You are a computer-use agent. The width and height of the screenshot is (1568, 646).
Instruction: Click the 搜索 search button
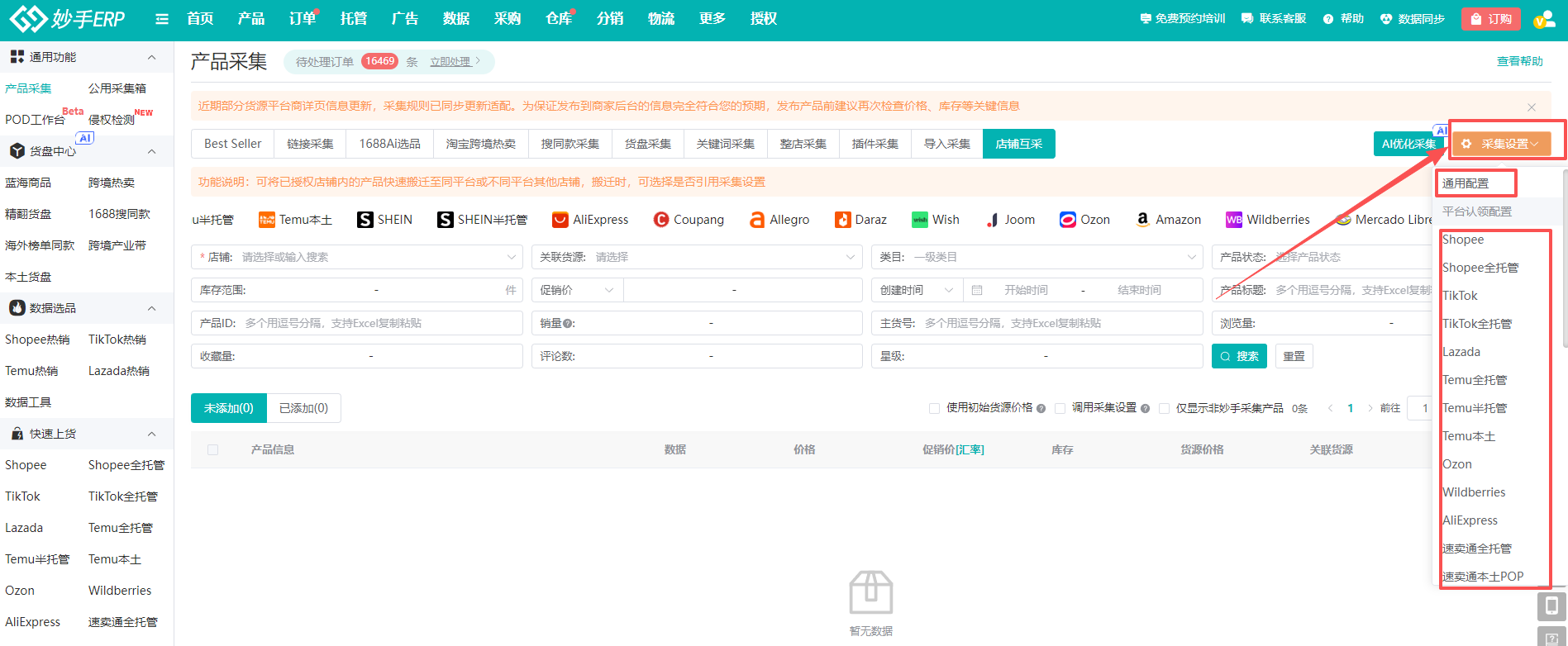tap(1239, 356)
